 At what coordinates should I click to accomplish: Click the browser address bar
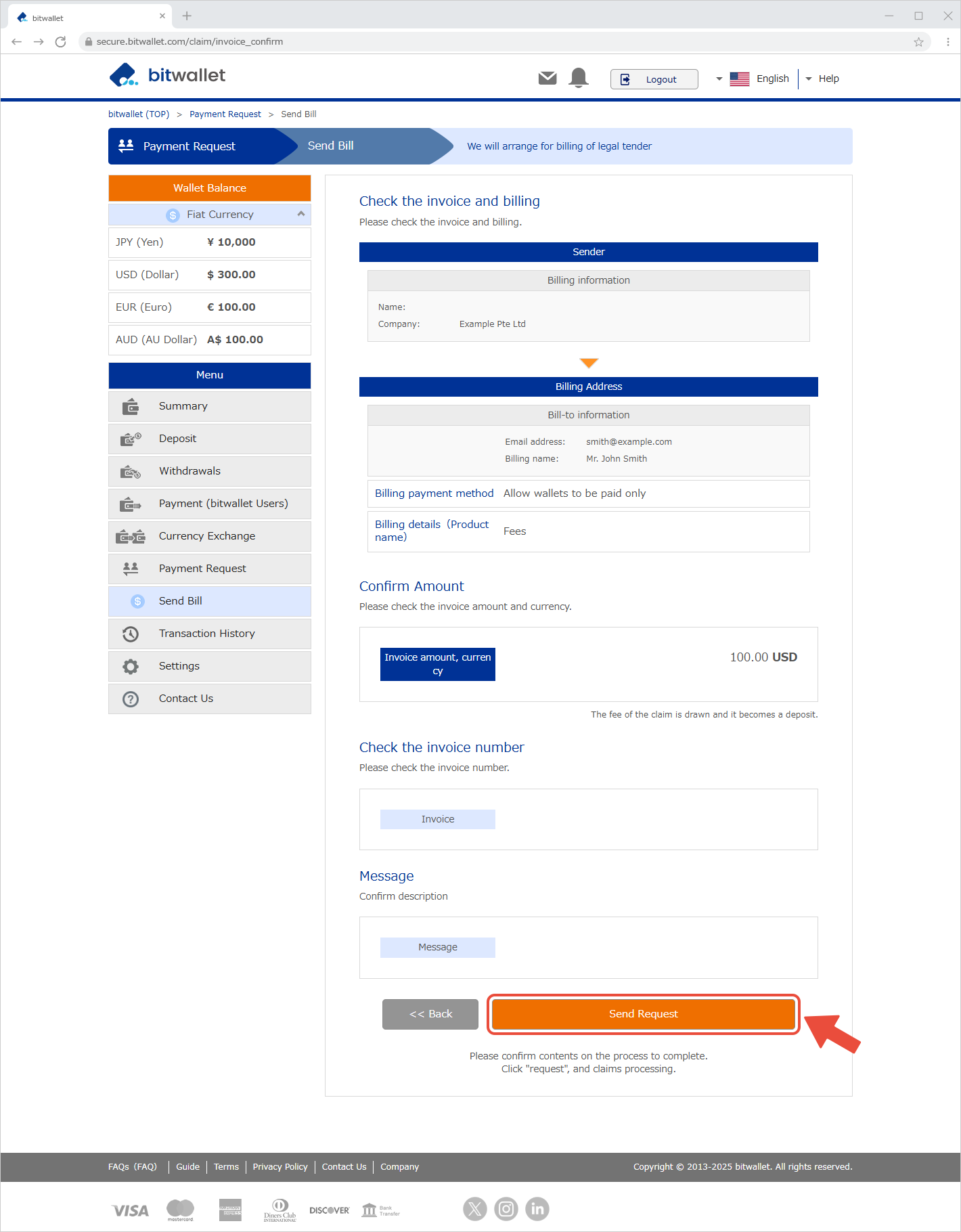pos(474,42)
